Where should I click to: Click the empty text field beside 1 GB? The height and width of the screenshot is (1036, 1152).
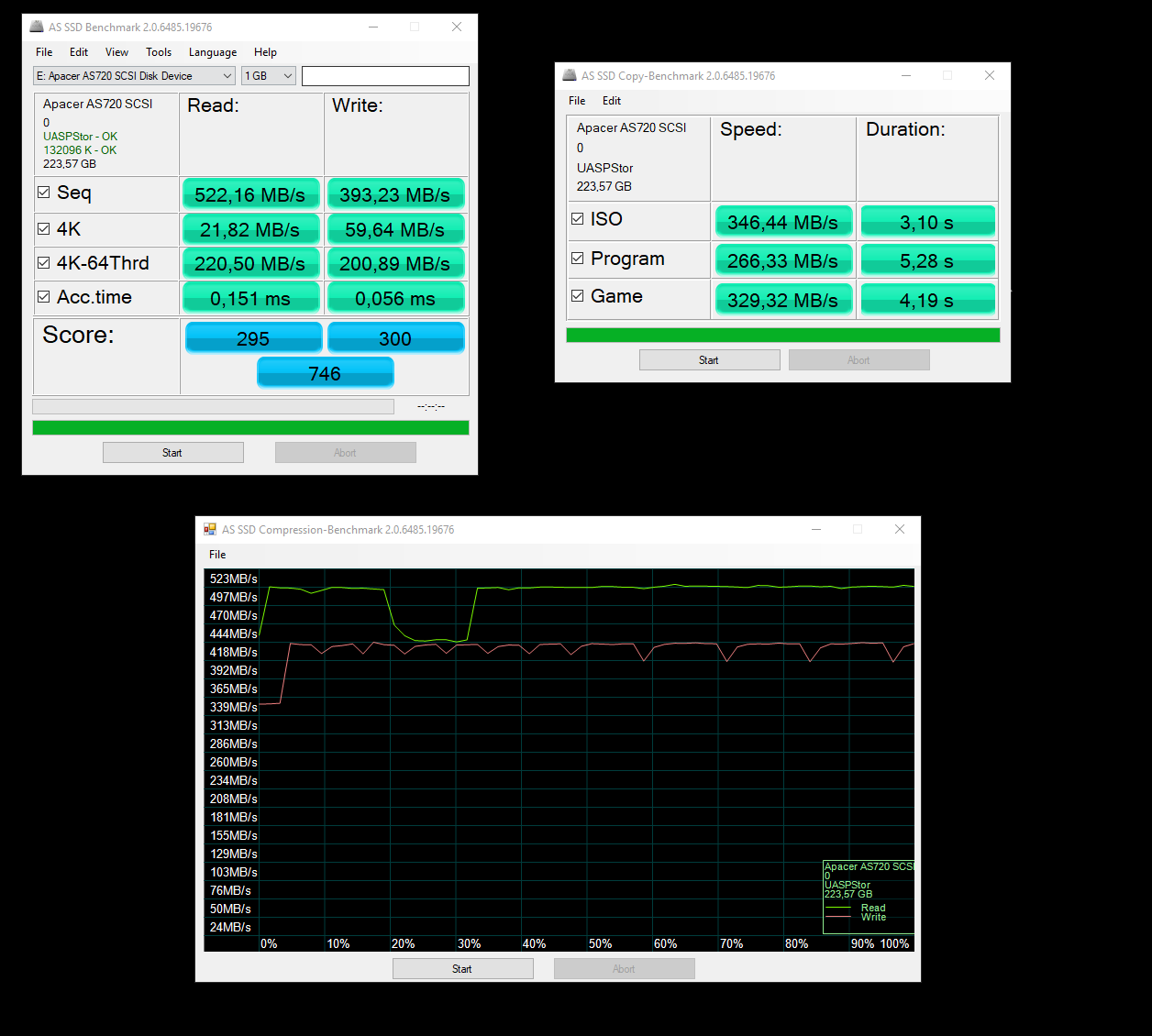(385, 76)
